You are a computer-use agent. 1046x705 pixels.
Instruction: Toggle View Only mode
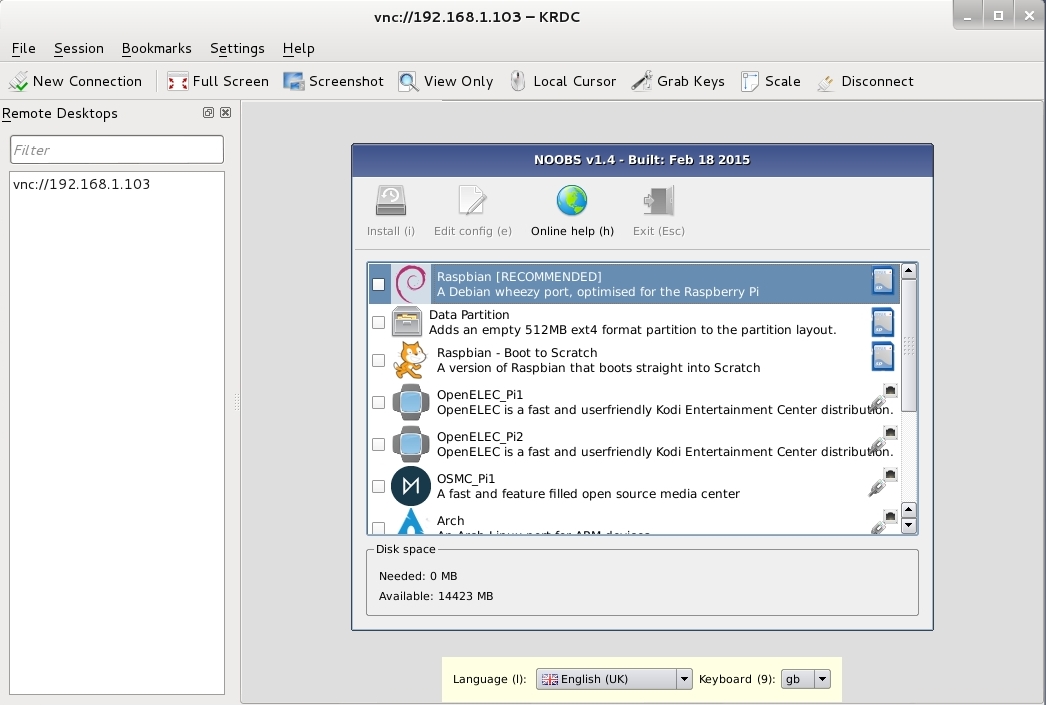click(x=446, y=81)
